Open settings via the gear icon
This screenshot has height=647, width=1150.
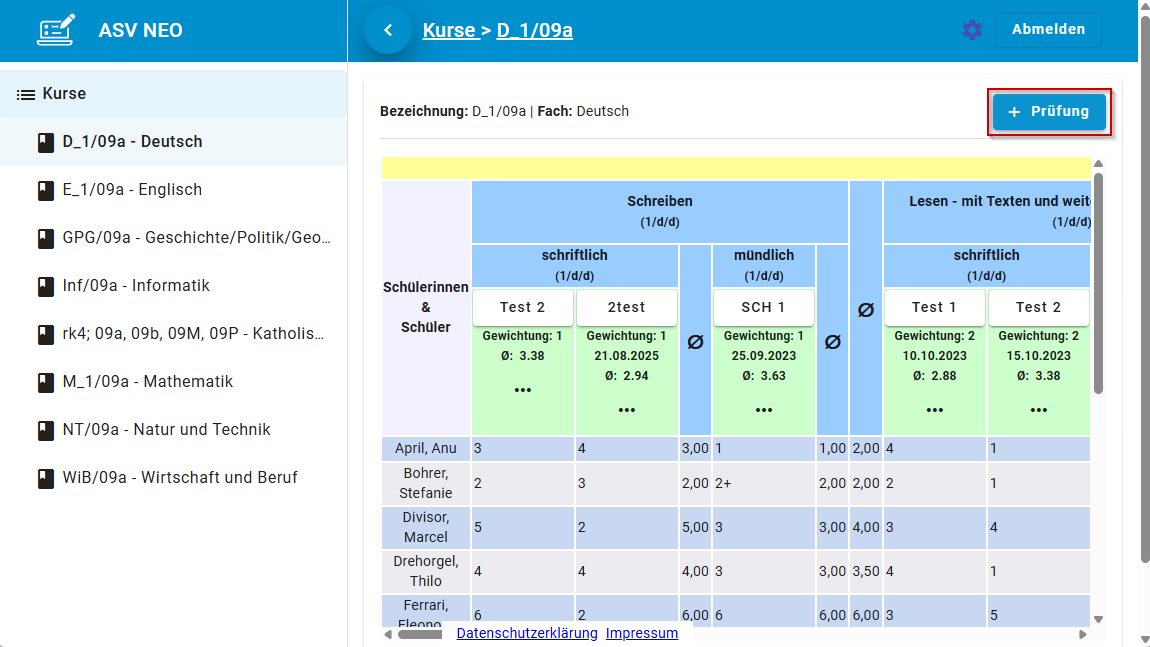[972, 30]
